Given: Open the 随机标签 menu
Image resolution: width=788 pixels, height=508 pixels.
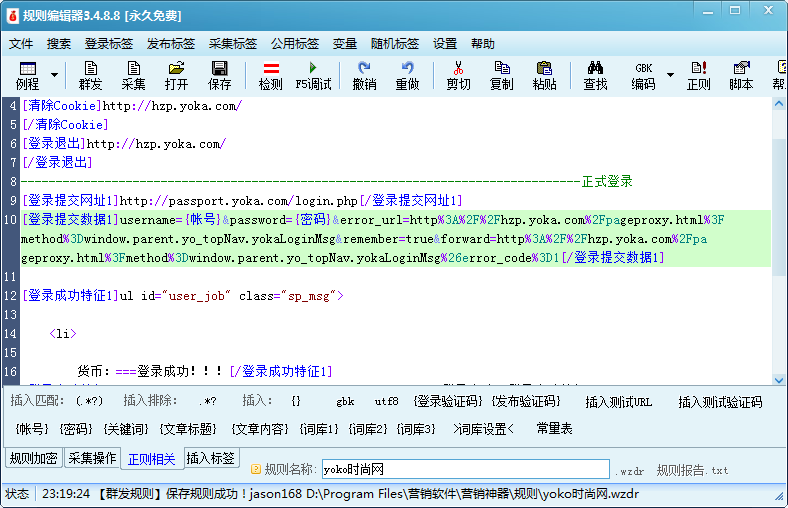Looking at the screenshot, I should tap(395, 44).
